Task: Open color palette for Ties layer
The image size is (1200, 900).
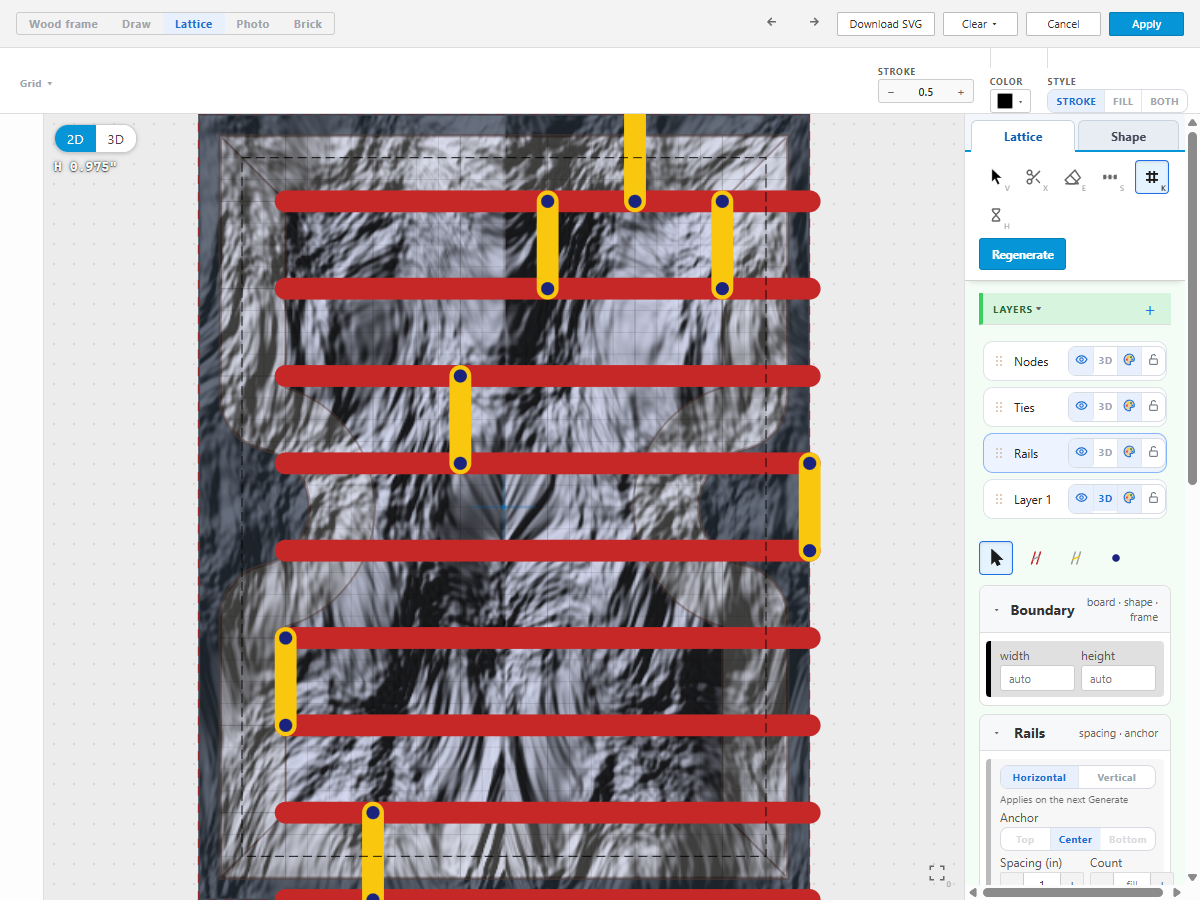Action: (x=1129, y=407)
